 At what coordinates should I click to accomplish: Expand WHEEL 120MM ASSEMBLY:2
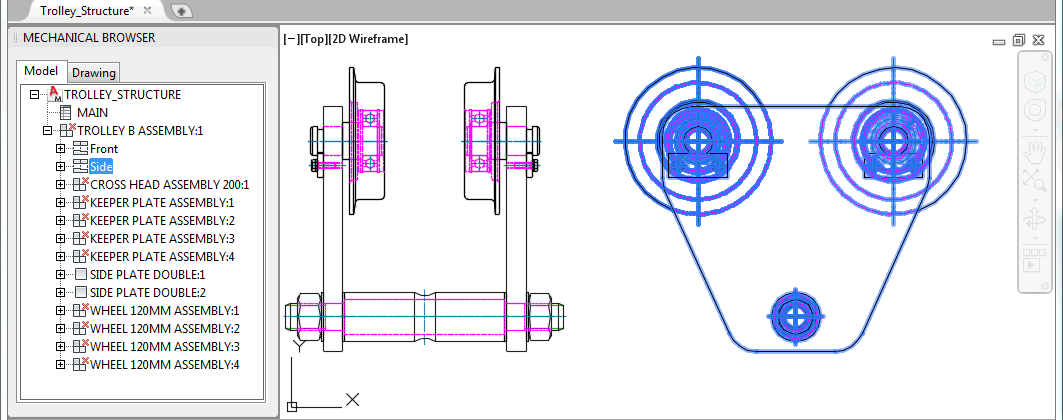[x=60, y=329]
